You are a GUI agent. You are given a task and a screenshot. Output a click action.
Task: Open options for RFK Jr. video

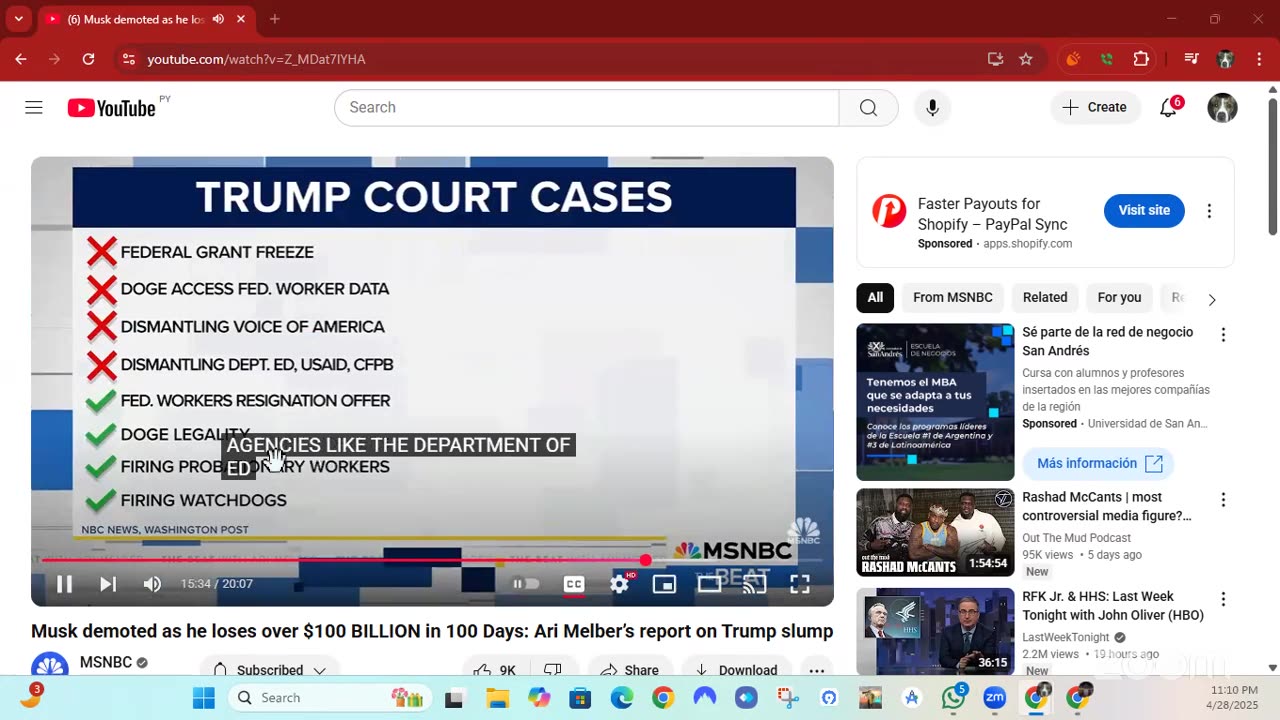[1222, 599]
